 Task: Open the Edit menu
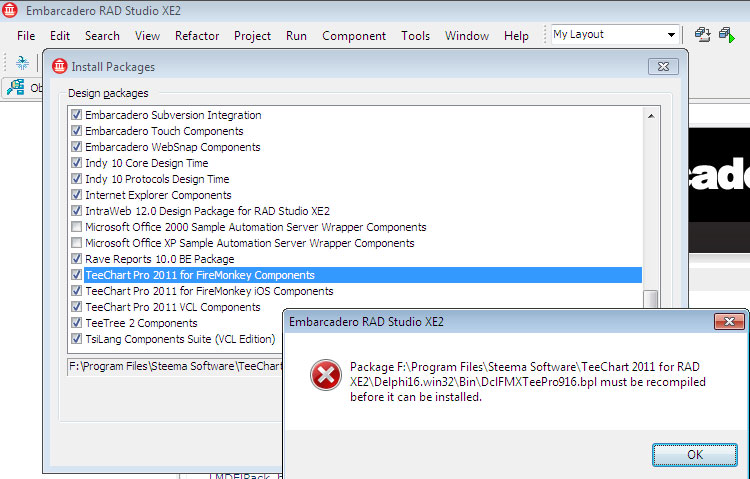pos(60,36)
